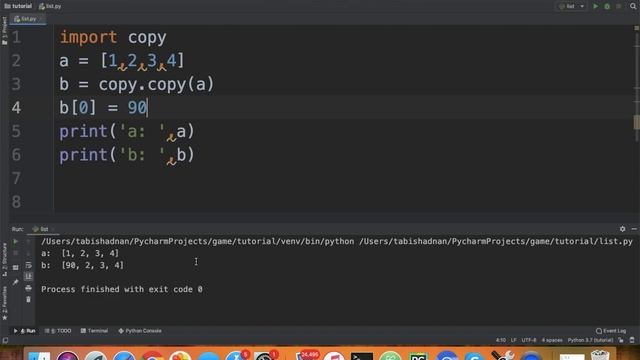Stop the process in the Run panel
Viewport: 640px width, 360px height.
pos(16,253)
